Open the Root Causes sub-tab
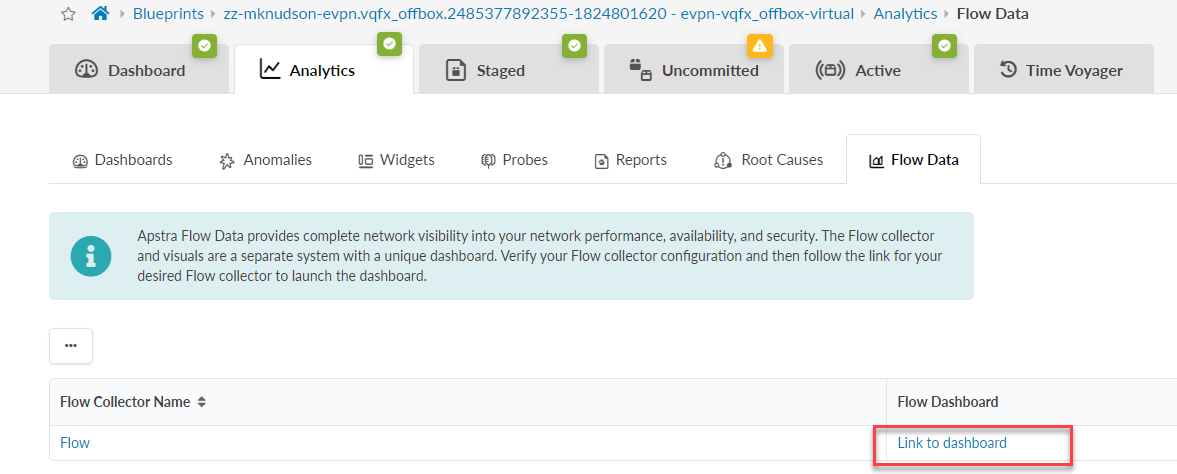The image size is (1177, 474). coord(768,160)
